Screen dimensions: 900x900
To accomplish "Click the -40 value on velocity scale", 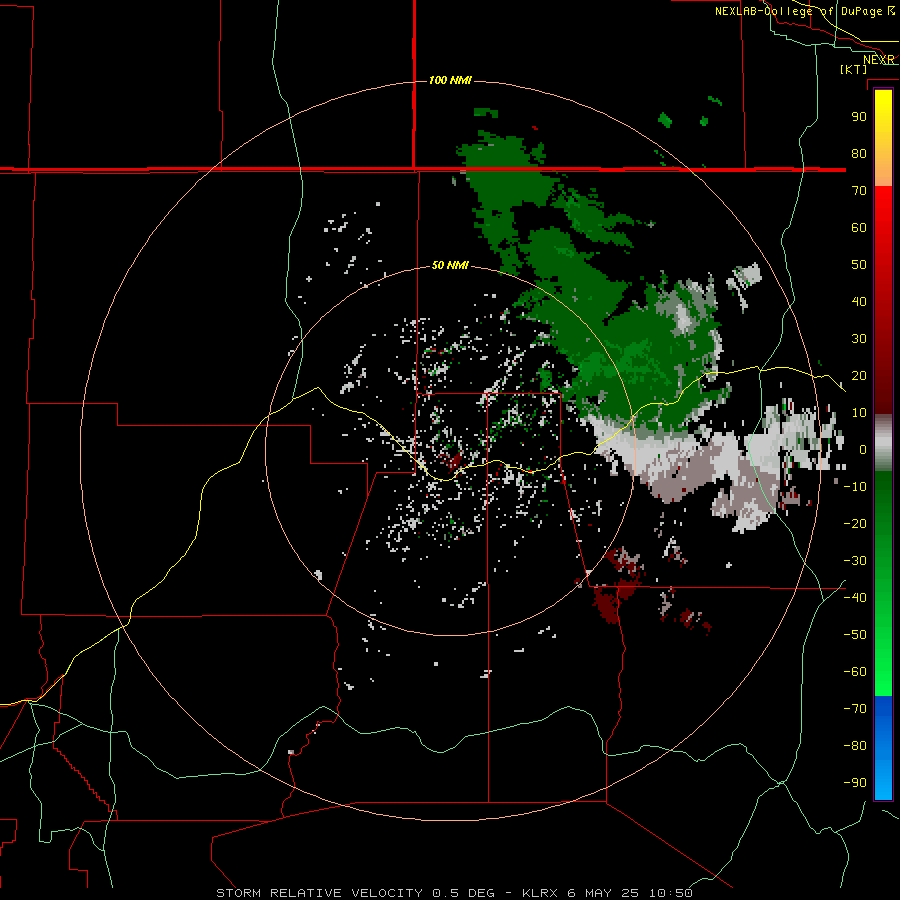I will 855,598.
